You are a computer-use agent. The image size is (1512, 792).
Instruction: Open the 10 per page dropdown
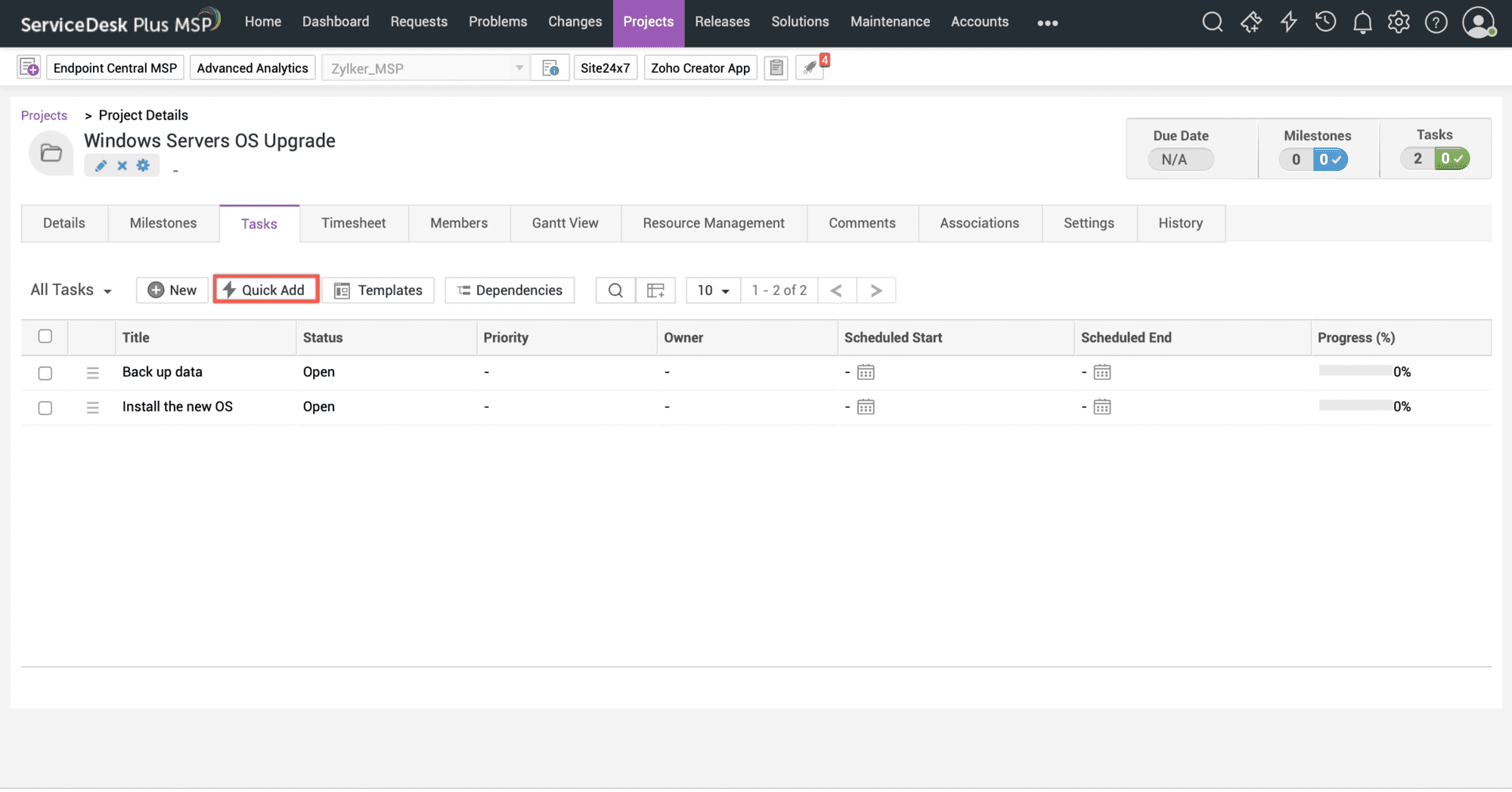pyautogui.click(x=713, y=290)
